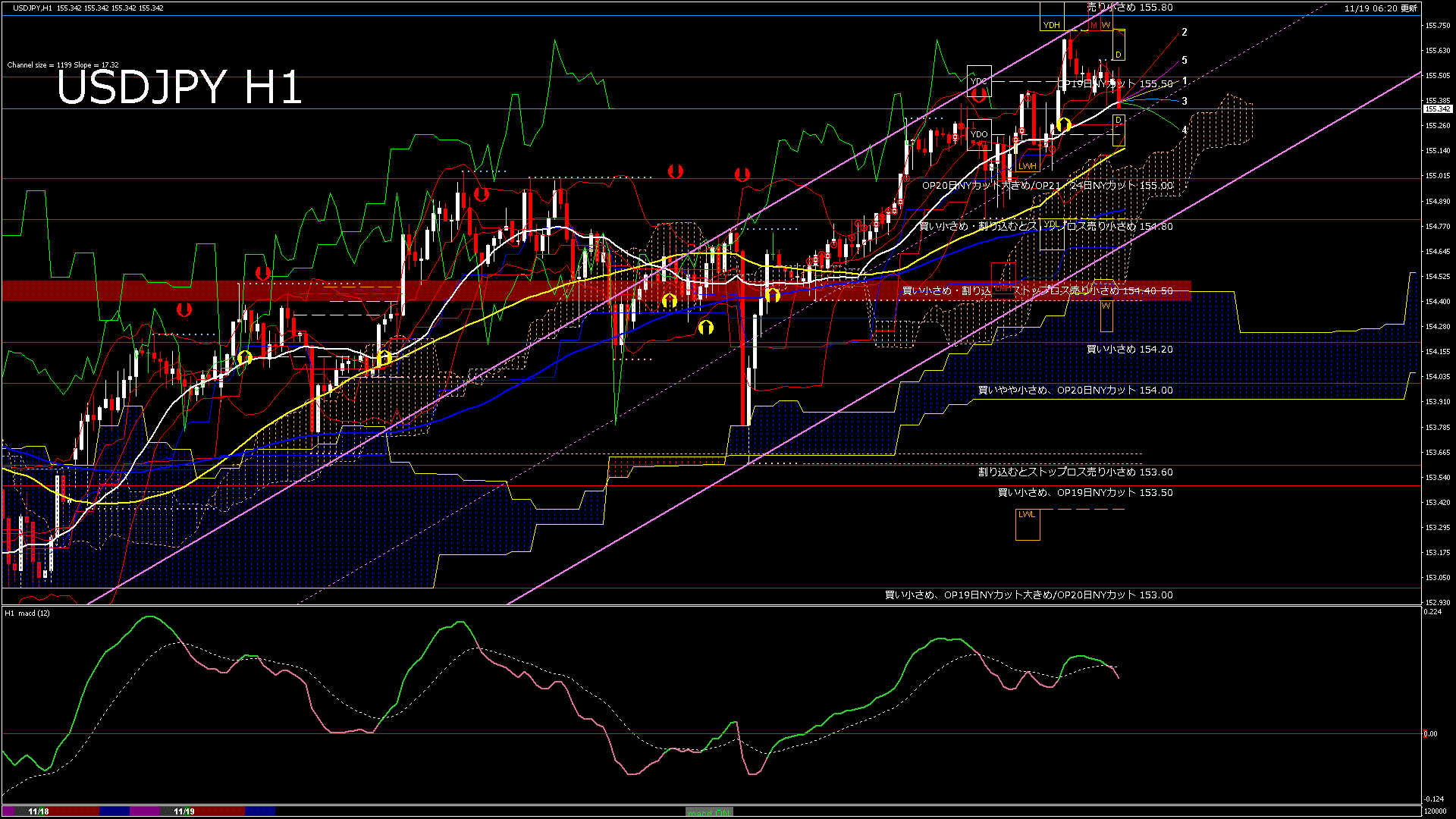Screen dimensions: 1456x819
Task: Click the 155.342 current price tag
Action: coord(1438,109)
